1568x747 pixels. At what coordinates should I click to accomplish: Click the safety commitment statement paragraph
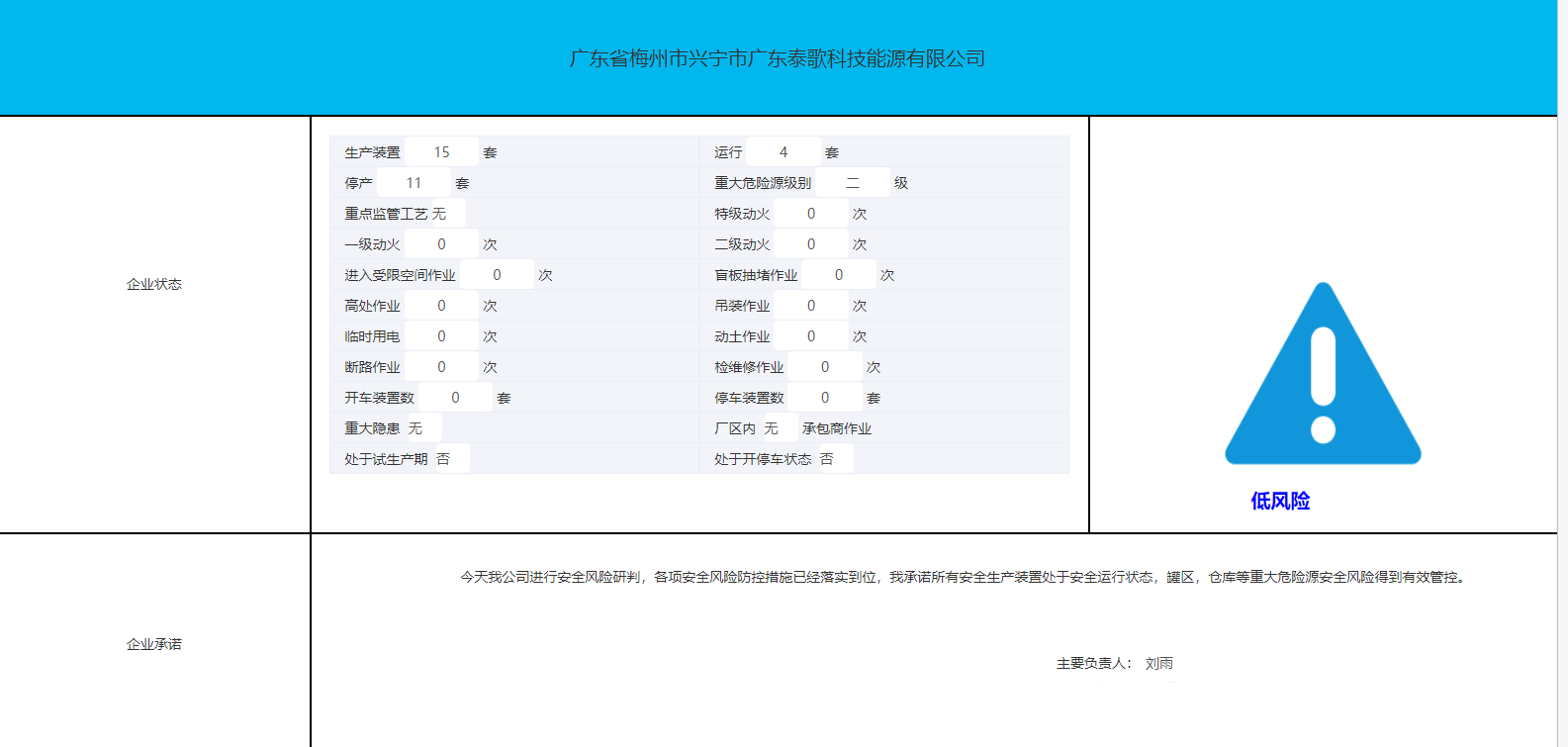(965, 577)
